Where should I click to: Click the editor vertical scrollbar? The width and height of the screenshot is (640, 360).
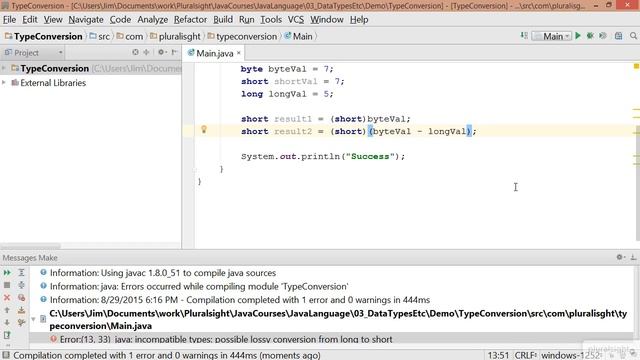click(637, 184)
